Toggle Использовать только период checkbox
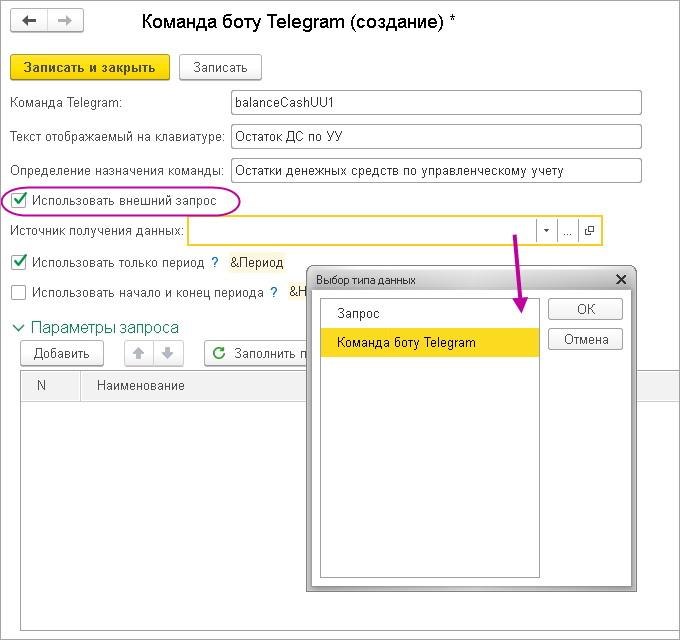This screenshot has height=640, width=680. 19,262
